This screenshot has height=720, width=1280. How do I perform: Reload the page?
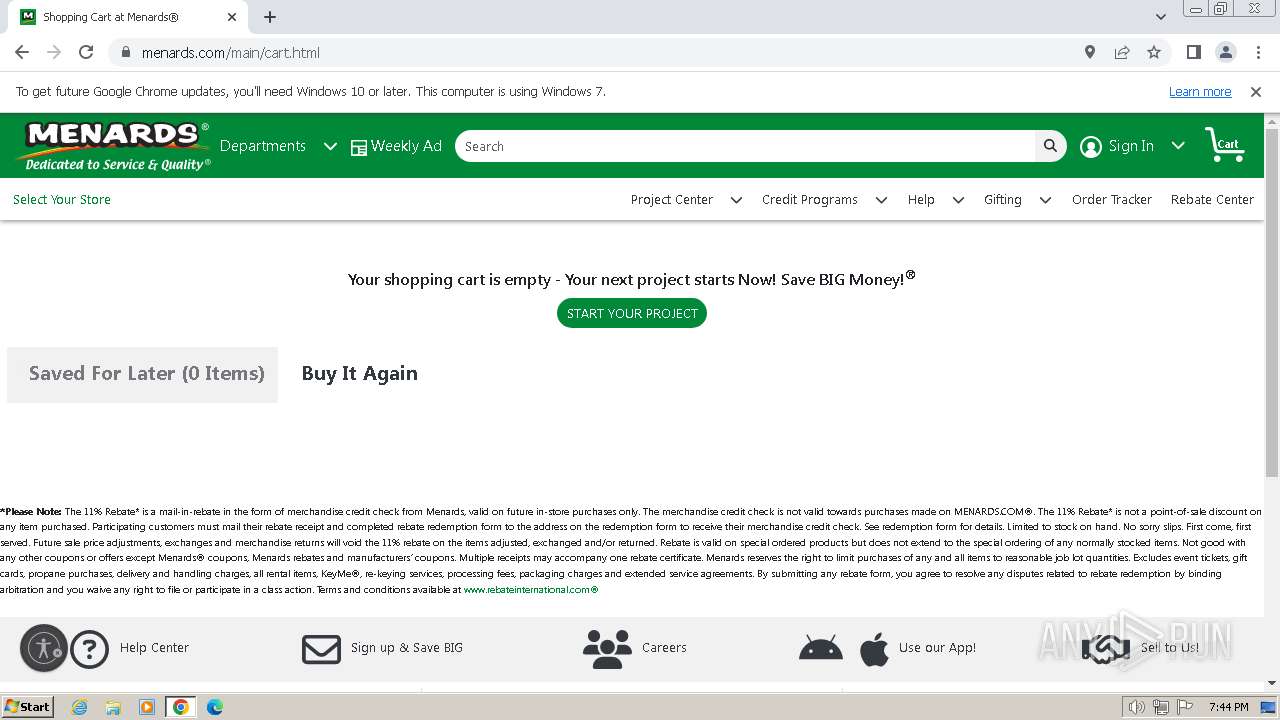pyautogui.click(x=86, y=52)
